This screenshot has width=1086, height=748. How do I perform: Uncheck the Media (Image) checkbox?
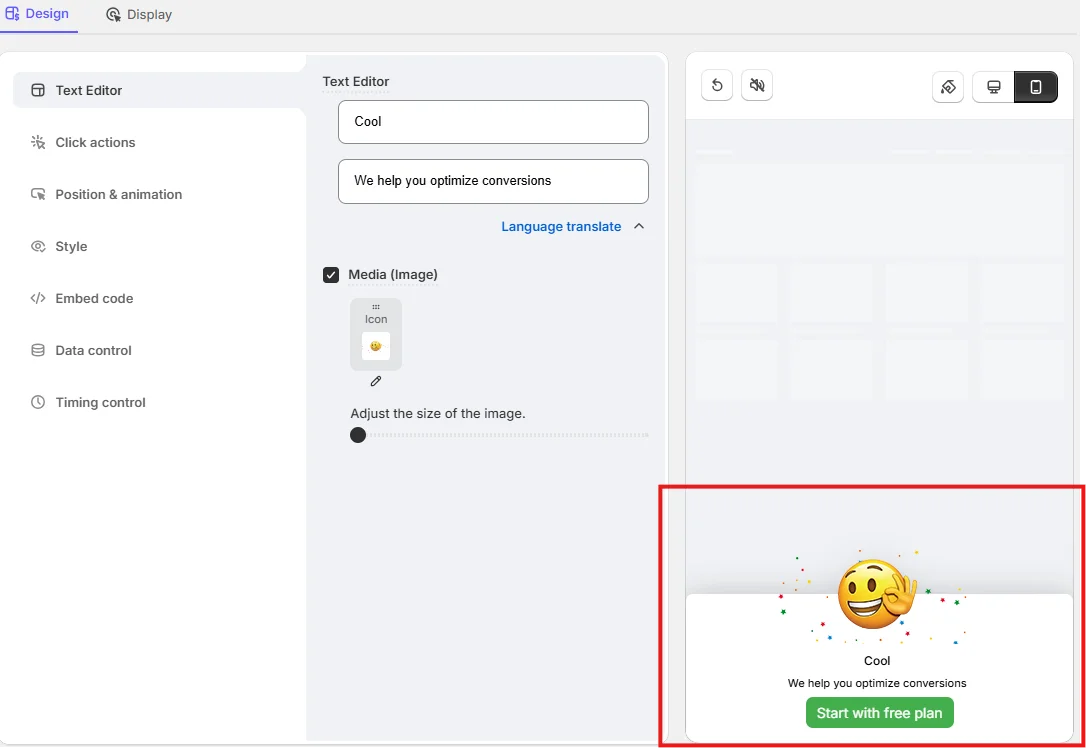click(331, 275)
